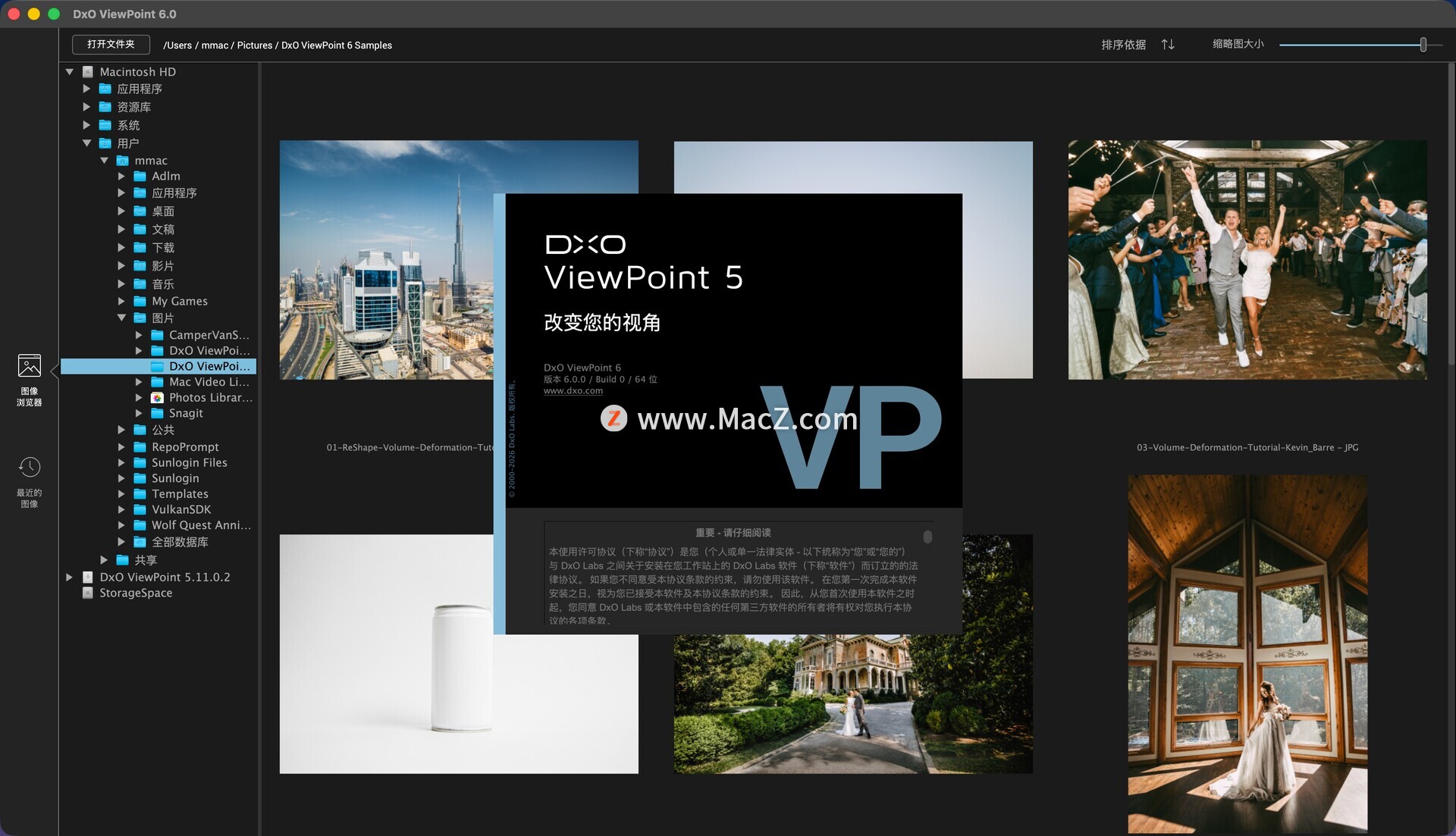1456x836 pixels.
Task: Open the recent images panel icon
Action: [29, 467]
